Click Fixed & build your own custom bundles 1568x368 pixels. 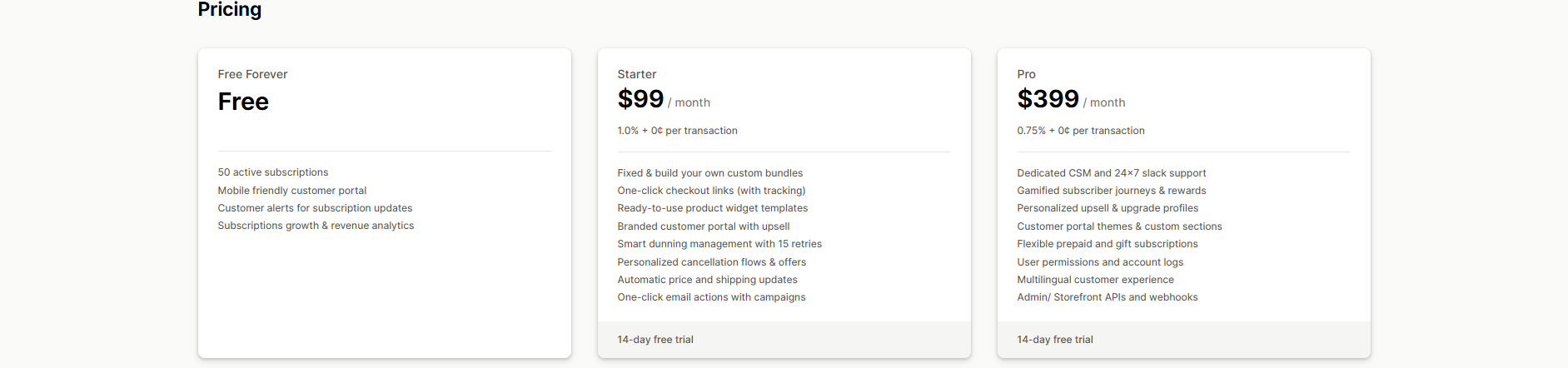coord(710,173)
